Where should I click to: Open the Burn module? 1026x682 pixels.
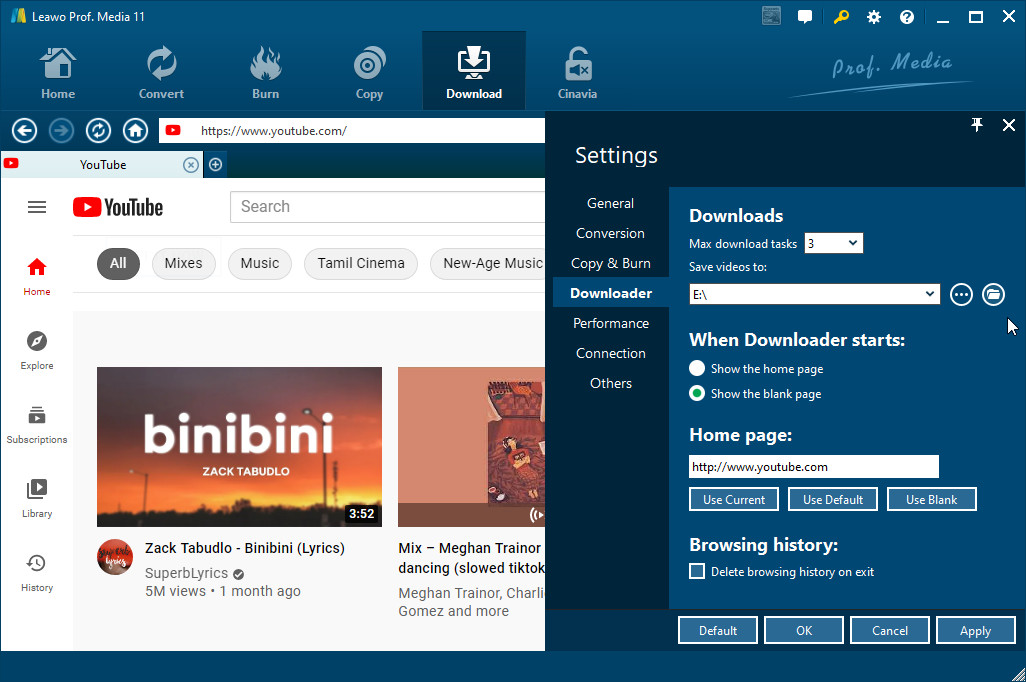265,72
